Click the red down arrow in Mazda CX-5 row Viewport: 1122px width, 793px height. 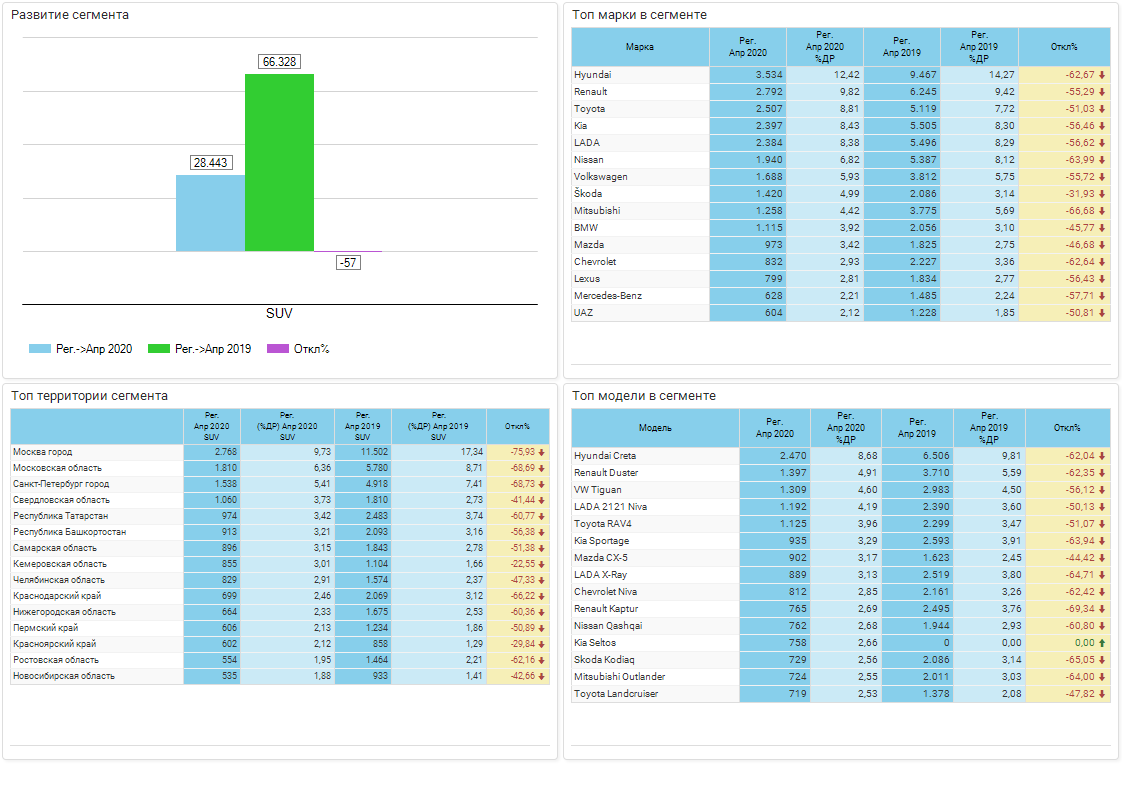[x=1102, y=558]
